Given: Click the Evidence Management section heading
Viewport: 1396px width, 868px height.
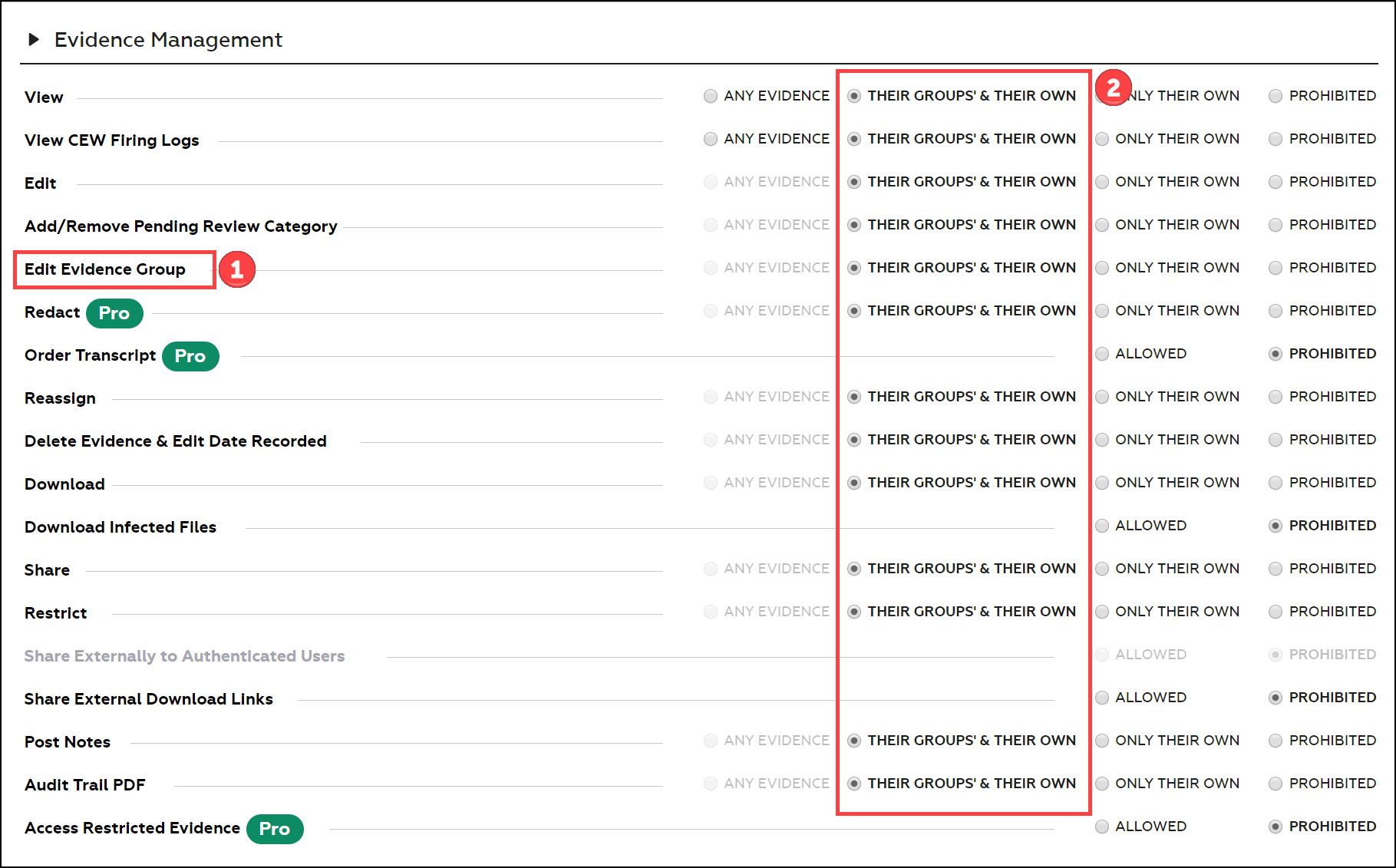Looking at the screenshot, I should [168, 39].
